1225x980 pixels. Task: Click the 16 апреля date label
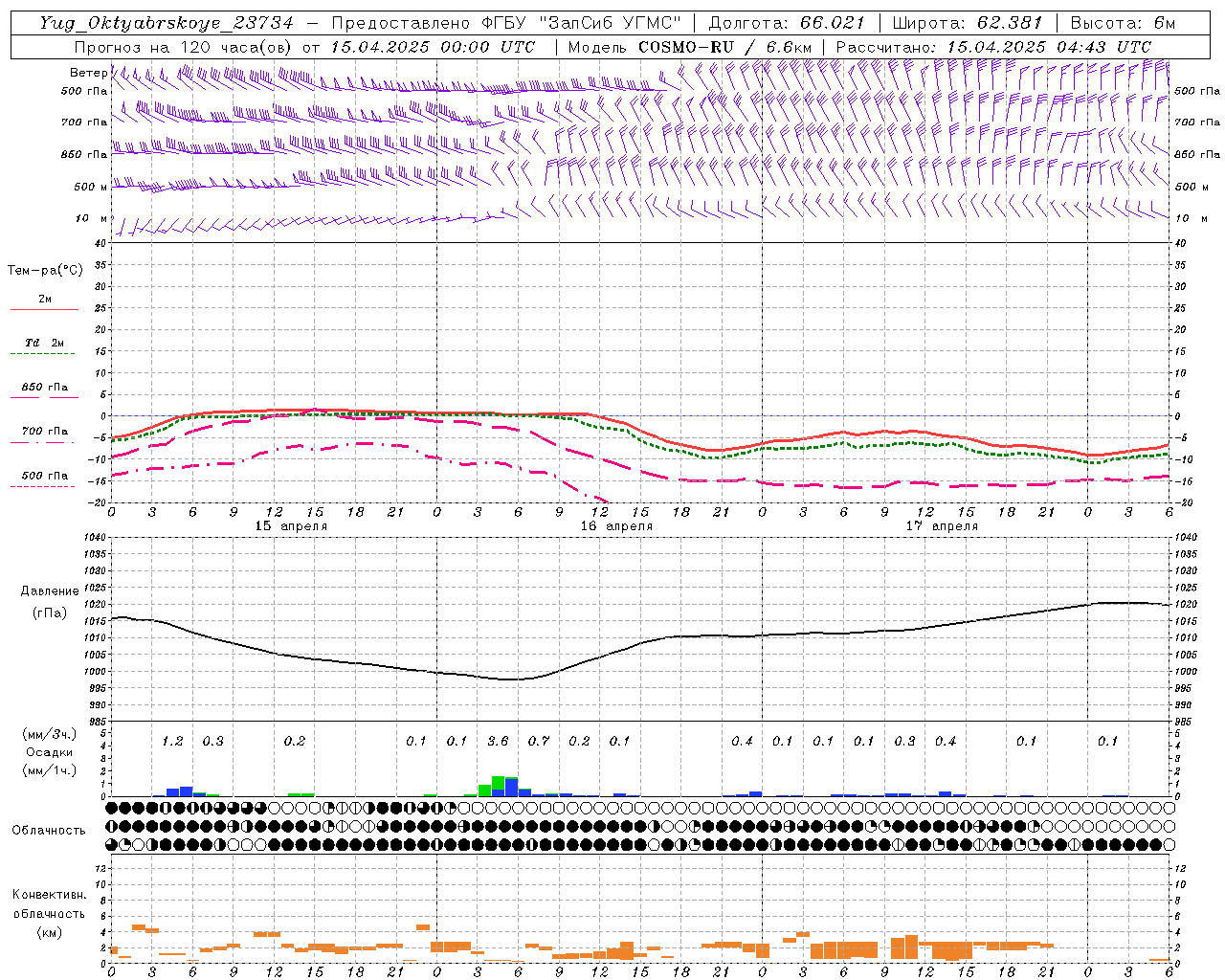[x=616, y=526]
